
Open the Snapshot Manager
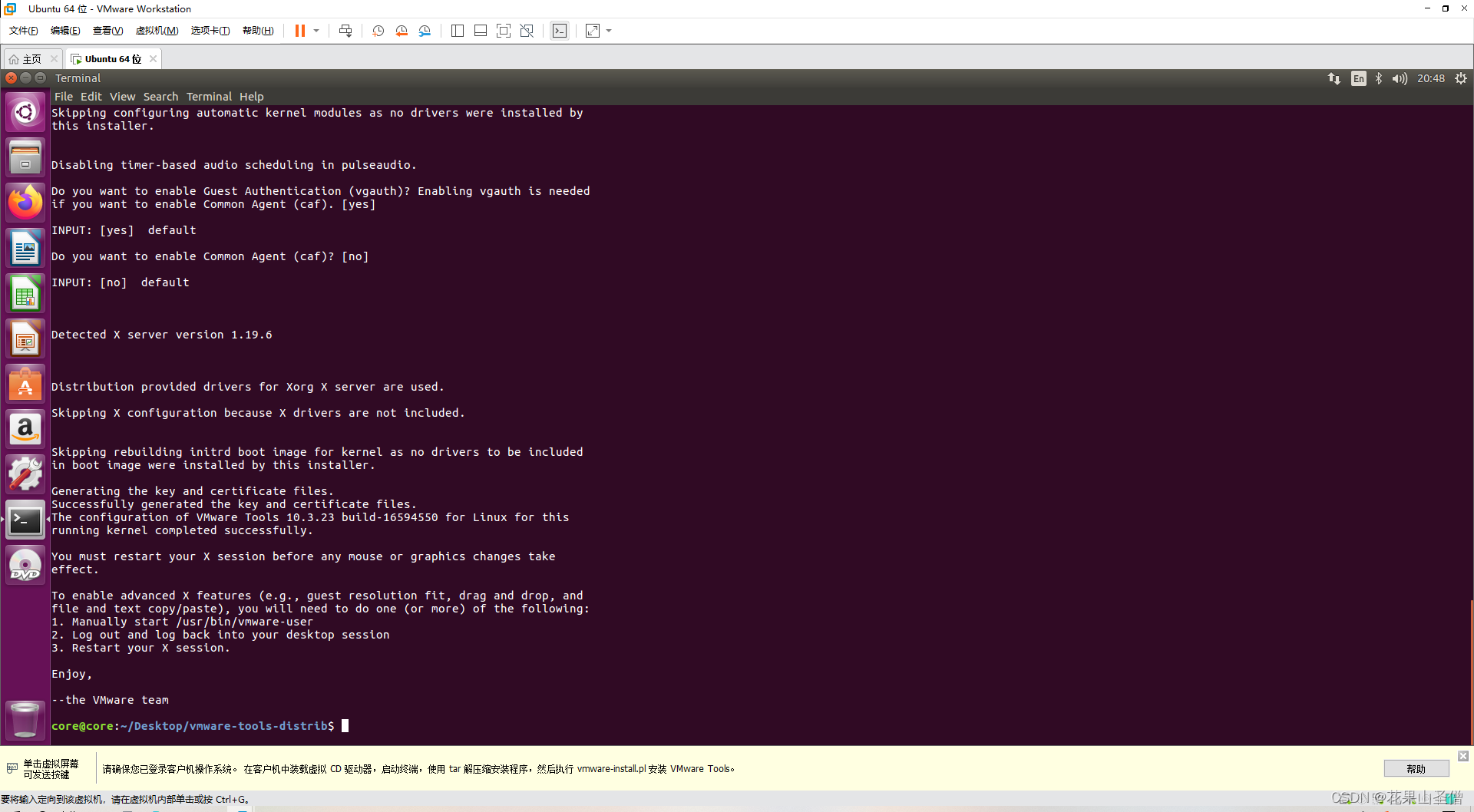(425, 31)
